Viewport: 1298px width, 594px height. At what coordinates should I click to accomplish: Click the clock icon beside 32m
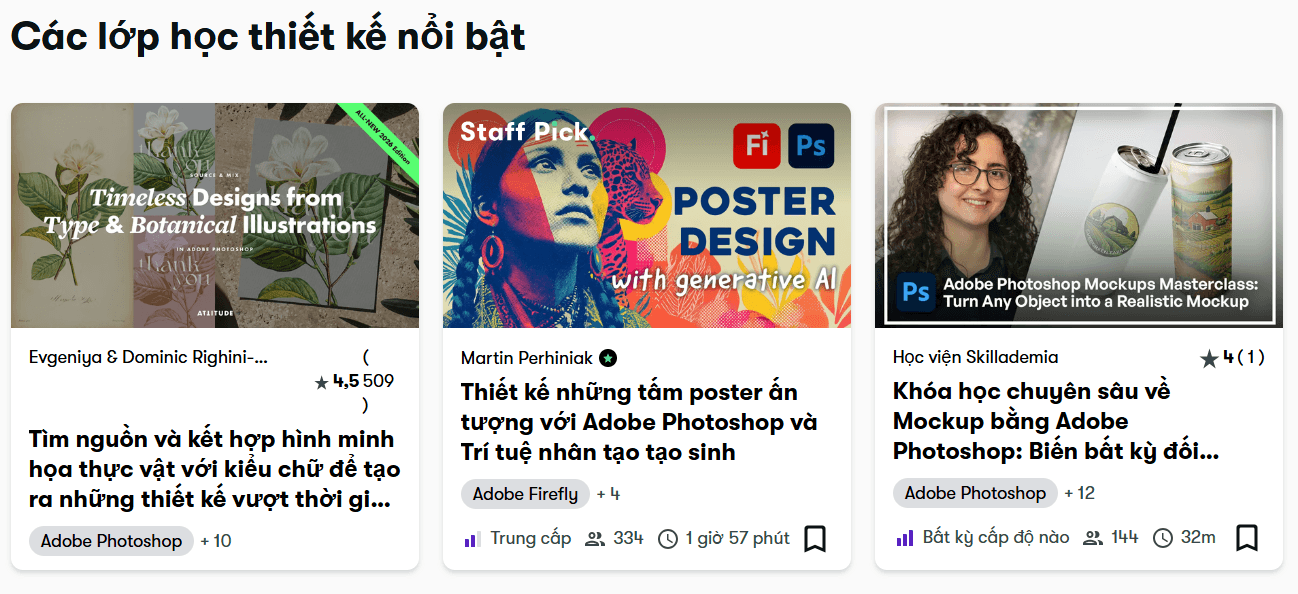tap(1162, 538)
